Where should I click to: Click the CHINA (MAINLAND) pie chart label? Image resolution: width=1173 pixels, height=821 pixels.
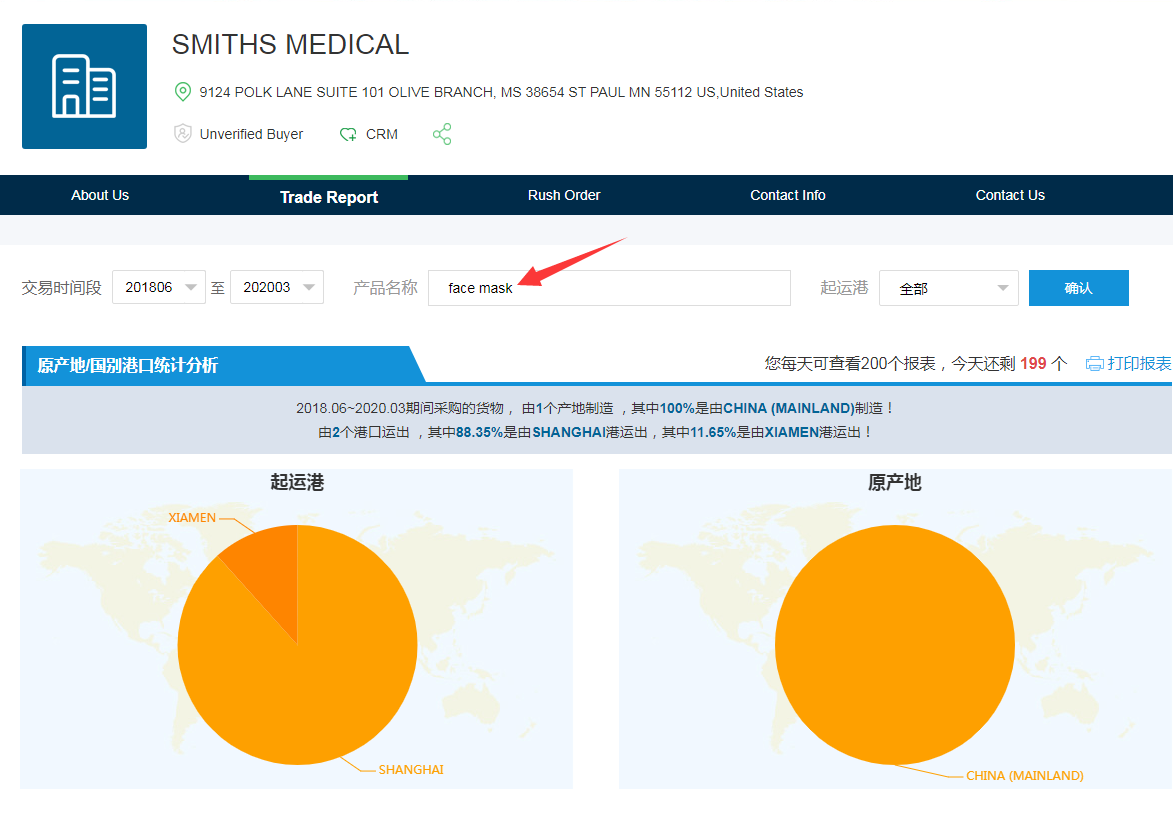1025,775
